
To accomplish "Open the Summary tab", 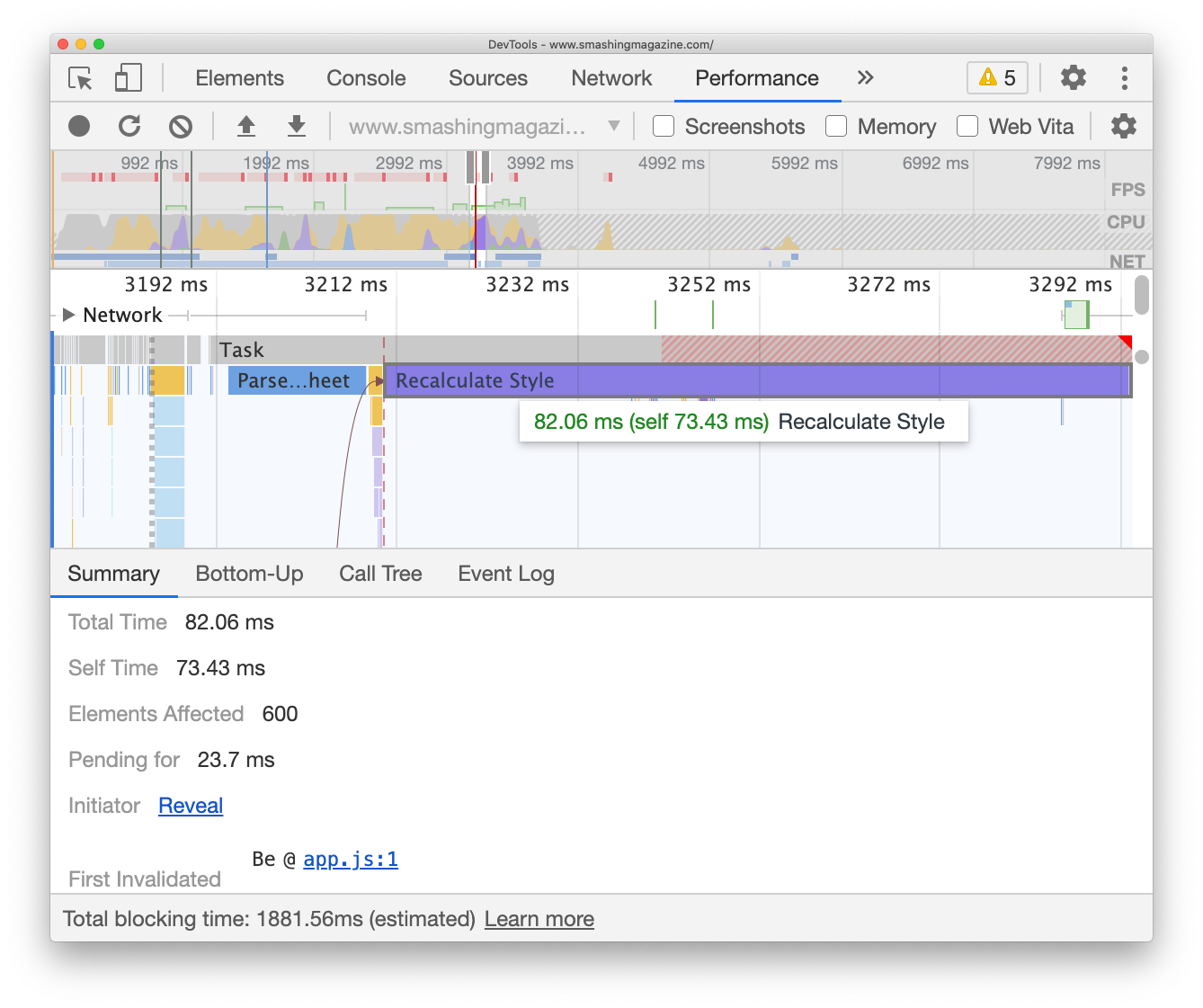I will click(x=113, y=574).
